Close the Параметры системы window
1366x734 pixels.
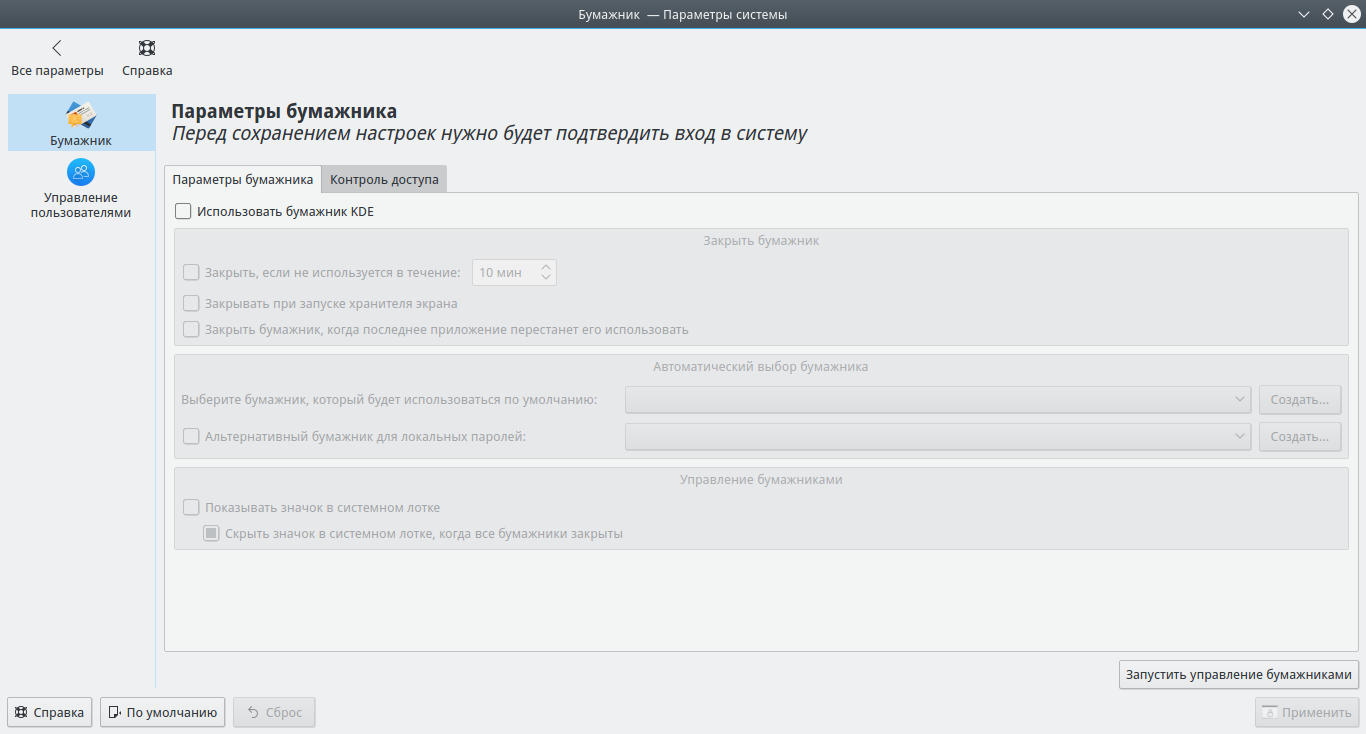[1351, 14]
